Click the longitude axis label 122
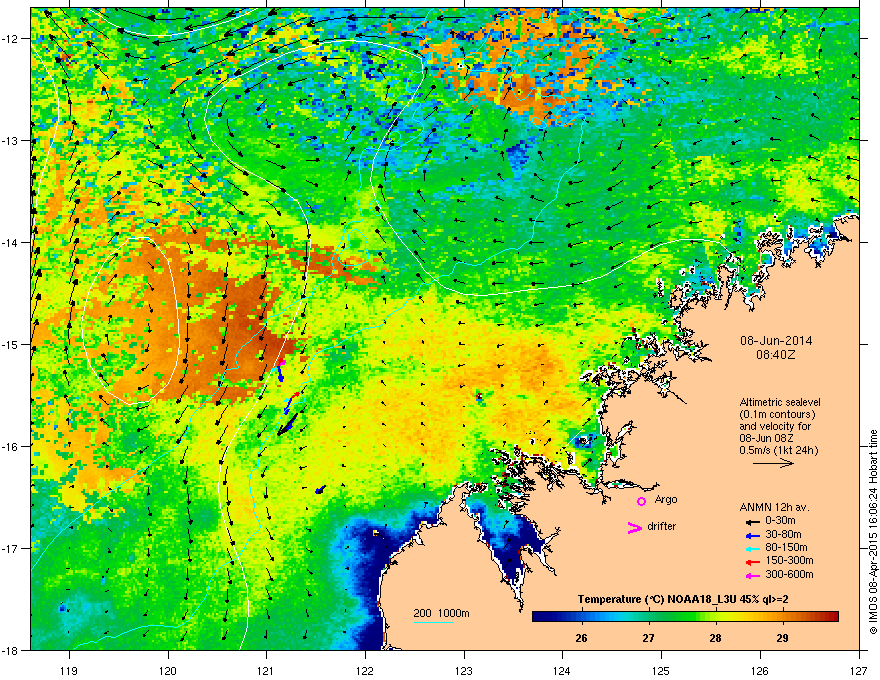 (x=365, y=670)
